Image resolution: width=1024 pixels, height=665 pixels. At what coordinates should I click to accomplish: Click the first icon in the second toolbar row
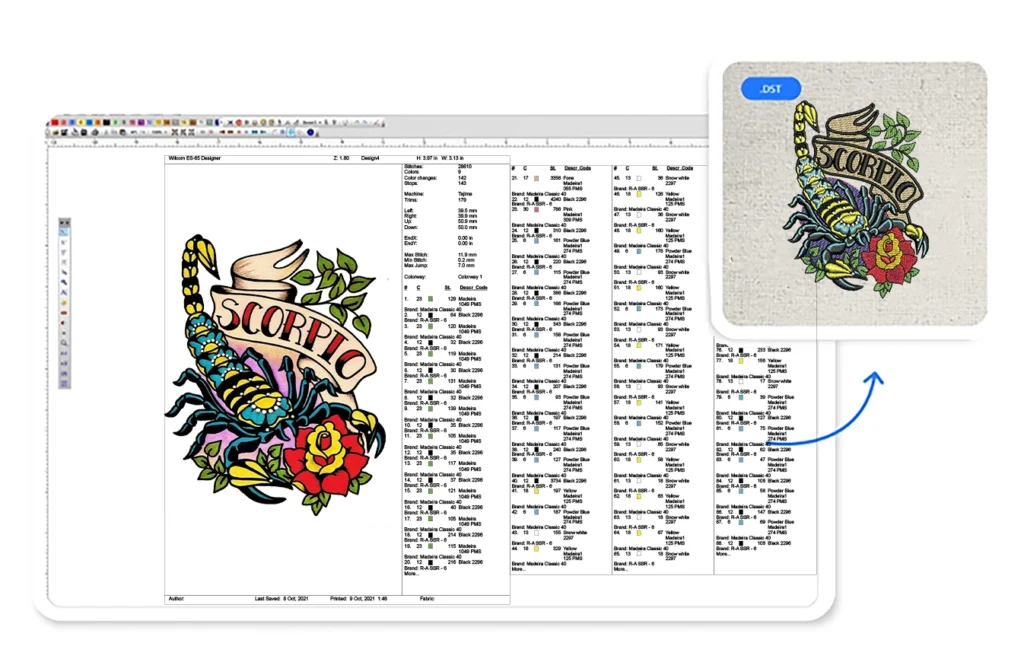pos(47,132)
